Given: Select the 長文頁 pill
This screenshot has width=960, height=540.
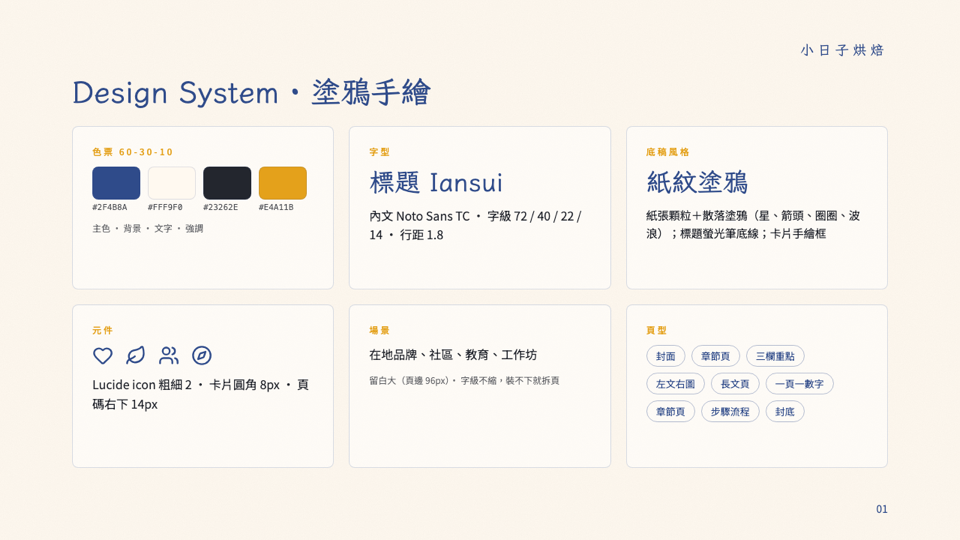Looking at the screenshot, I should tap(735, 384).
